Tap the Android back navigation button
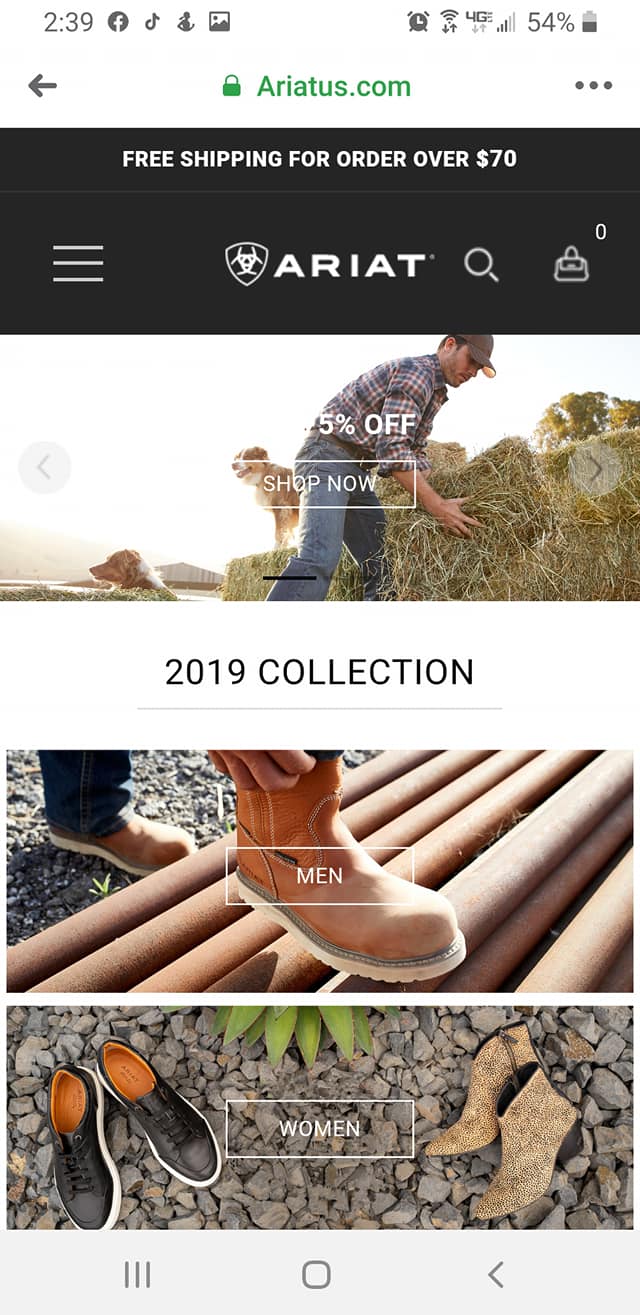640x1315 pixels. pos(495,1274)
